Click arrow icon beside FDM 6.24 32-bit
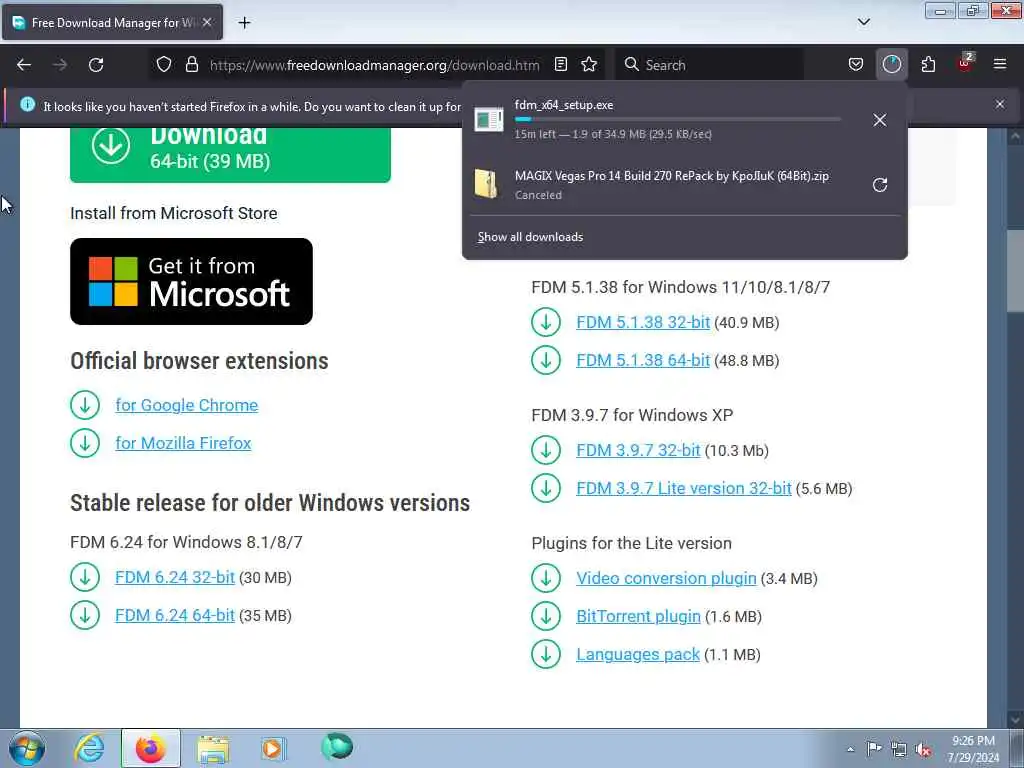Image resolution: width=1024 pixels, height=768 pixels. click(x=85, y=577)
